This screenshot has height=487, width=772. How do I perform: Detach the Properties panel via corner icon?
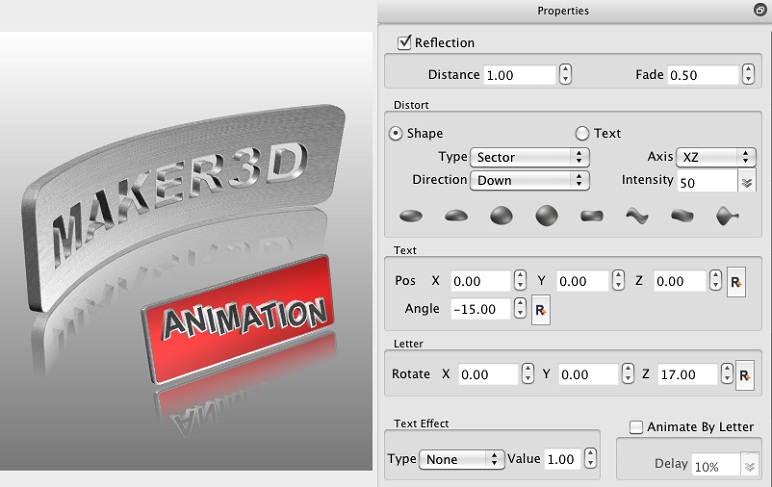click(x=760, y=10)
